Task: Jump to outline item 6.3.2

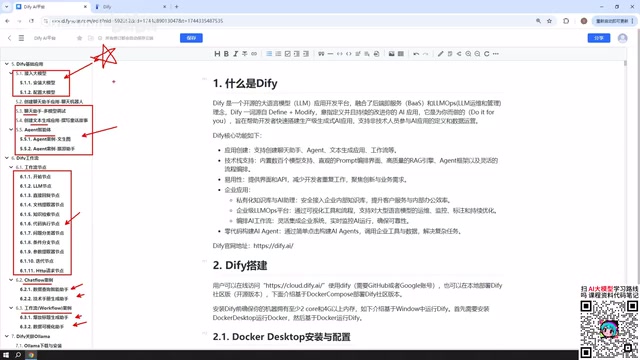Action: (x=42, y=327)
